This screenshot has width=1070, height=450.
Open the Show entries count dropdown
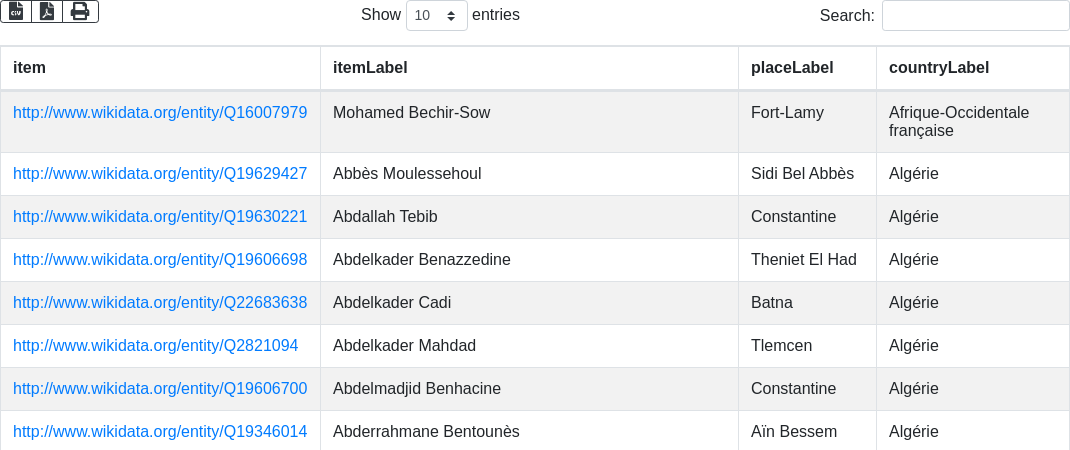point(437,15)
